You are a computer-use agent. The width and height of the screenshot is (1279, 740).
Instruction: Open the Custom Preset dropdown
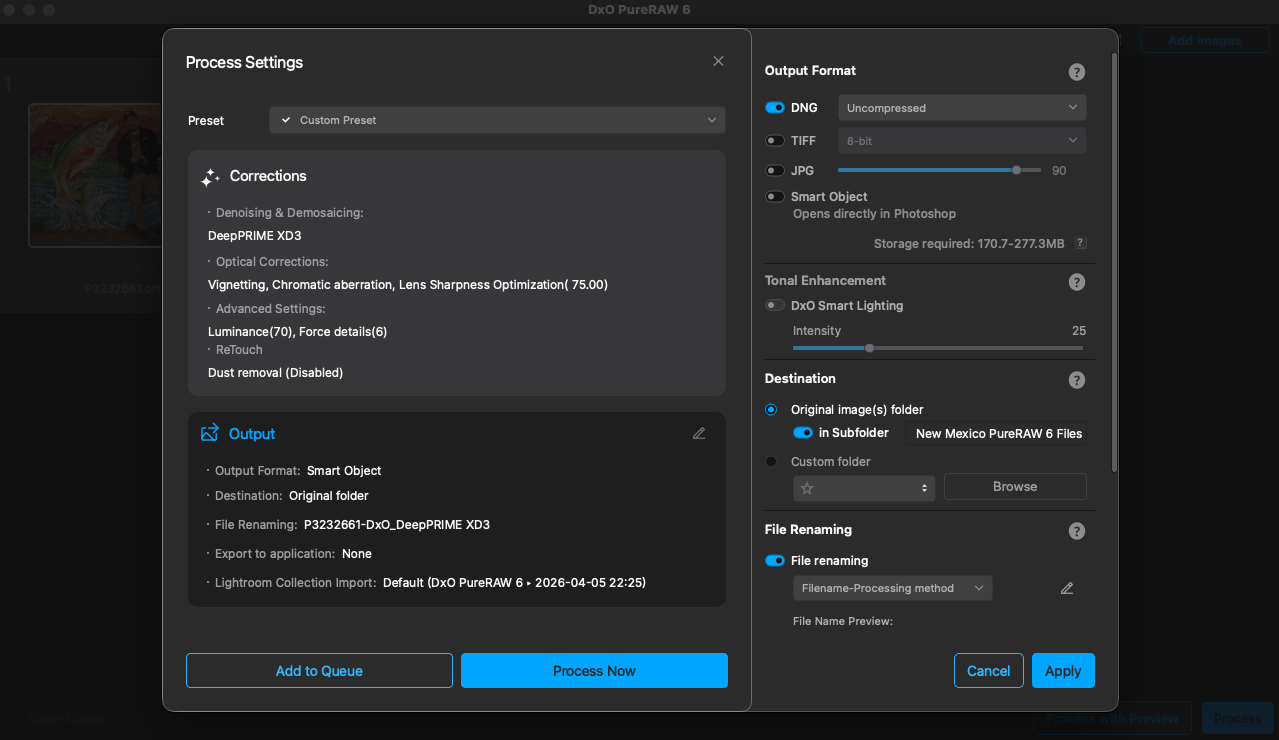pos(496,120)
